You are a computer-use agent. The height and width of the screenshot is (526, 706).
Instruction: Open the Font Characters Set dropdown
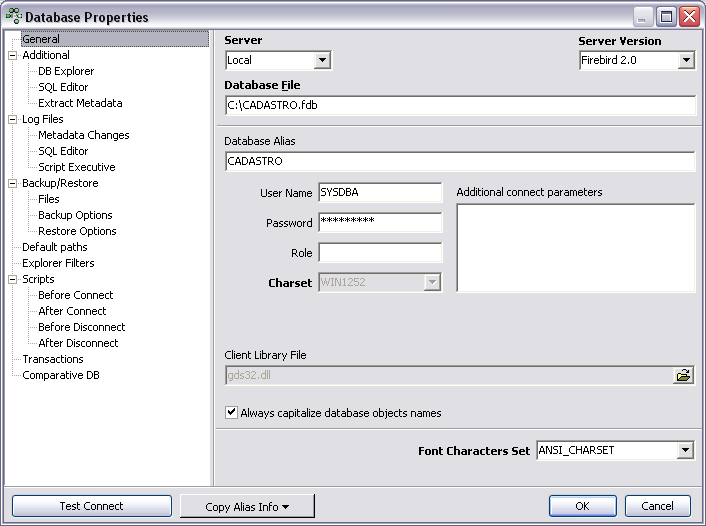click(x=685, y=450)
